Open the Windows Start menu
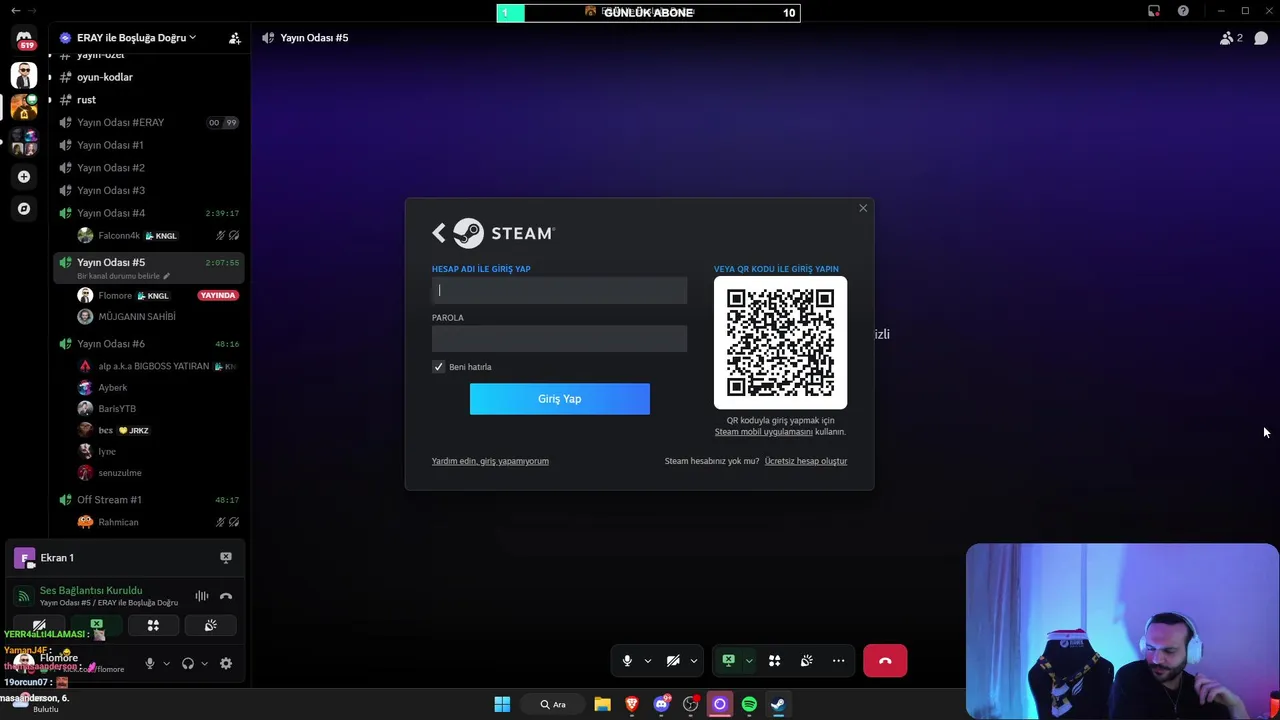1280x720 pixels. tap(502, 704)
